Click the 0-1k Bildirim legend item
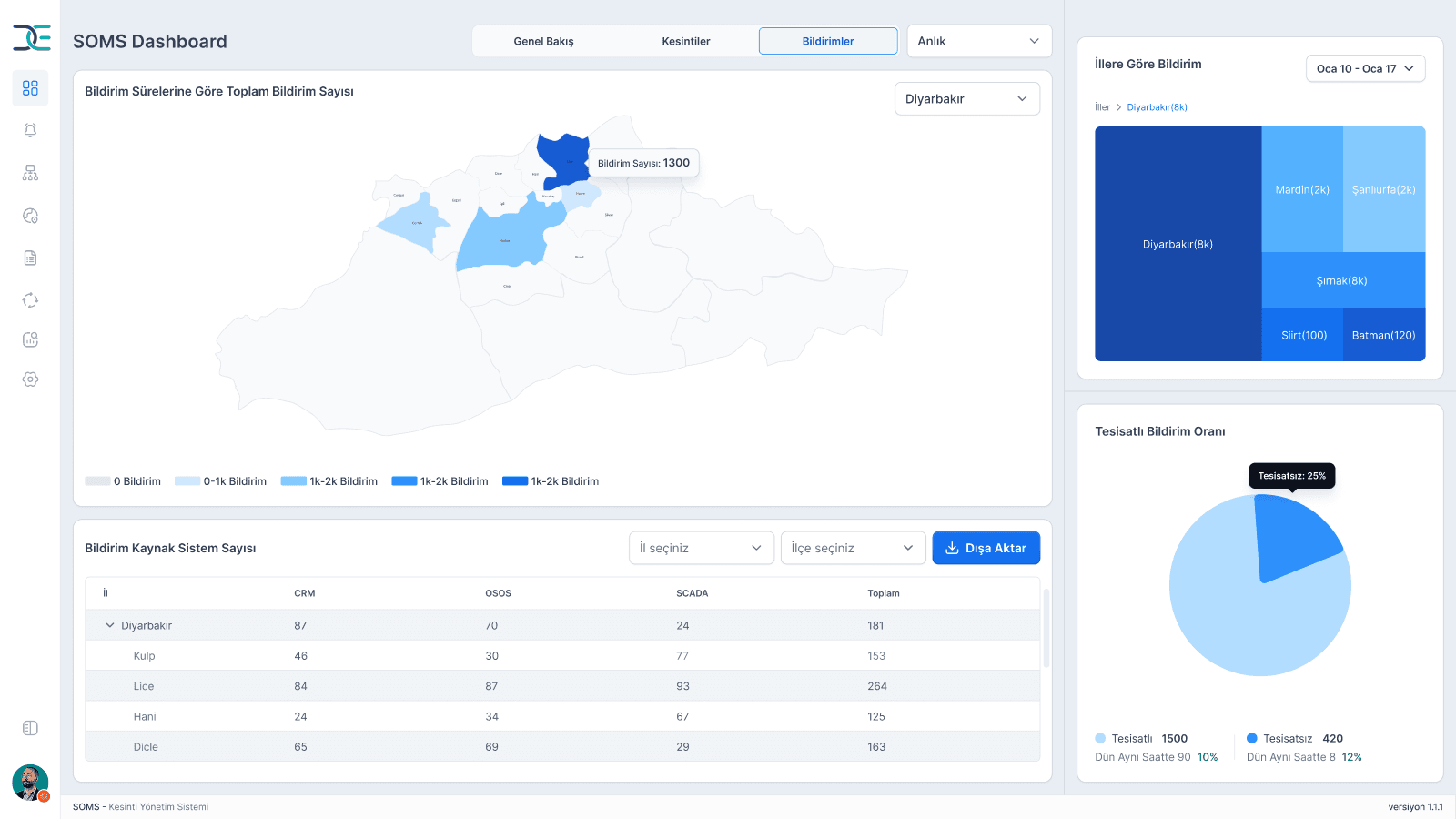This screenshot has height=819, width=1456. 220,481
